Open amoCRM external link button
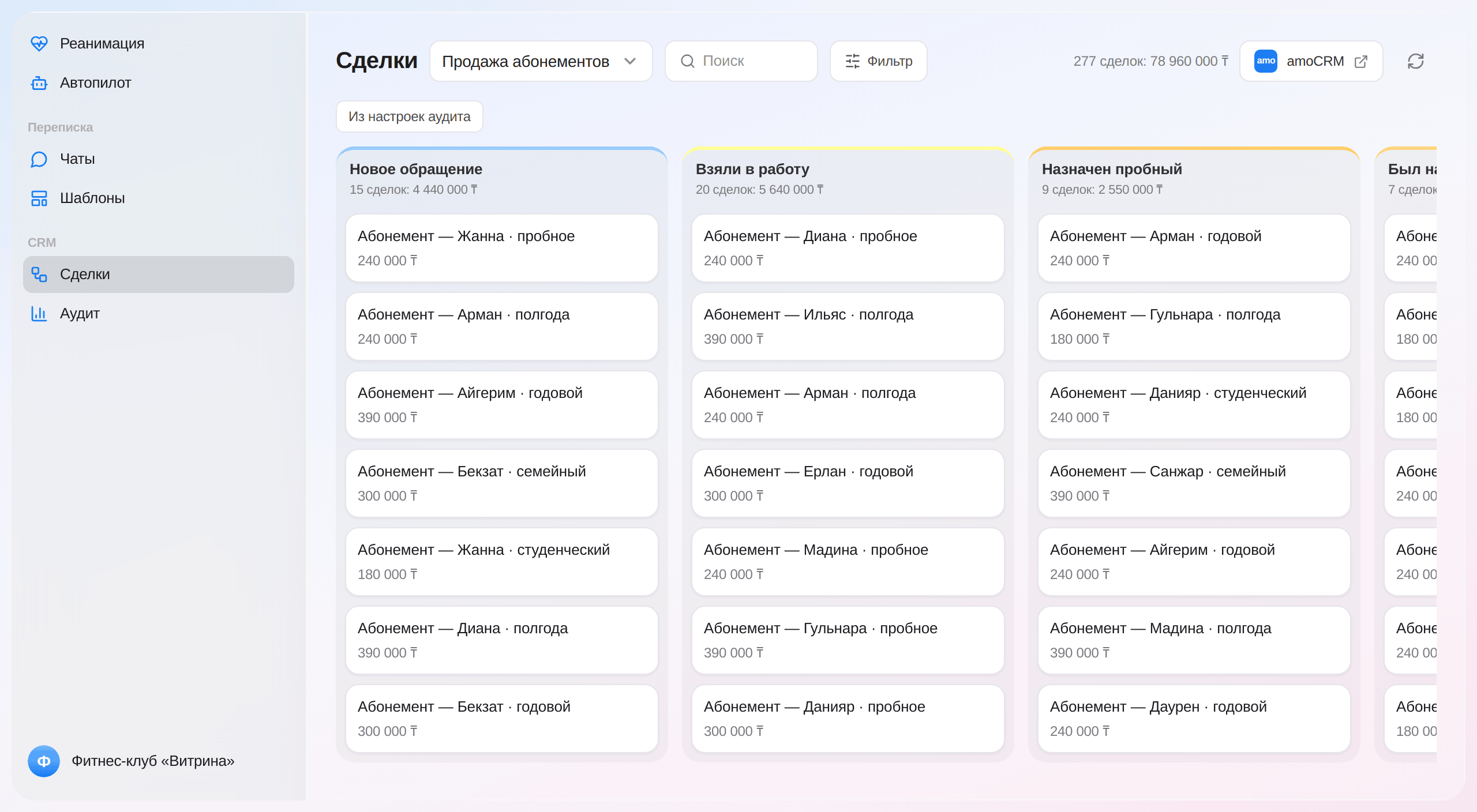 point(1311,61)
